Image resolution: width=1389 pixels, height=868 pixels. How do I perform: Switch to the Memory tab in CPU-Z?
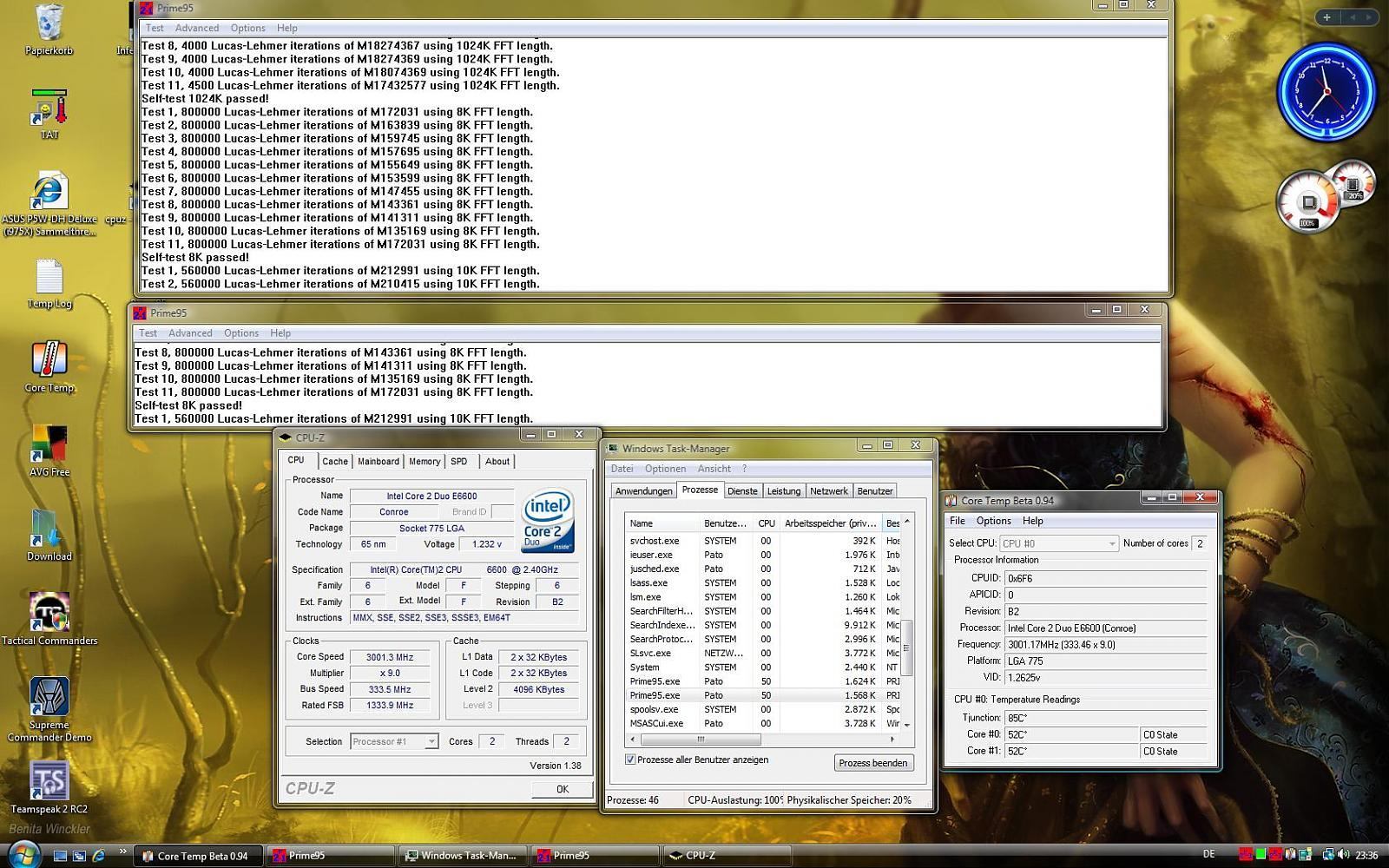tap(425, 462)
